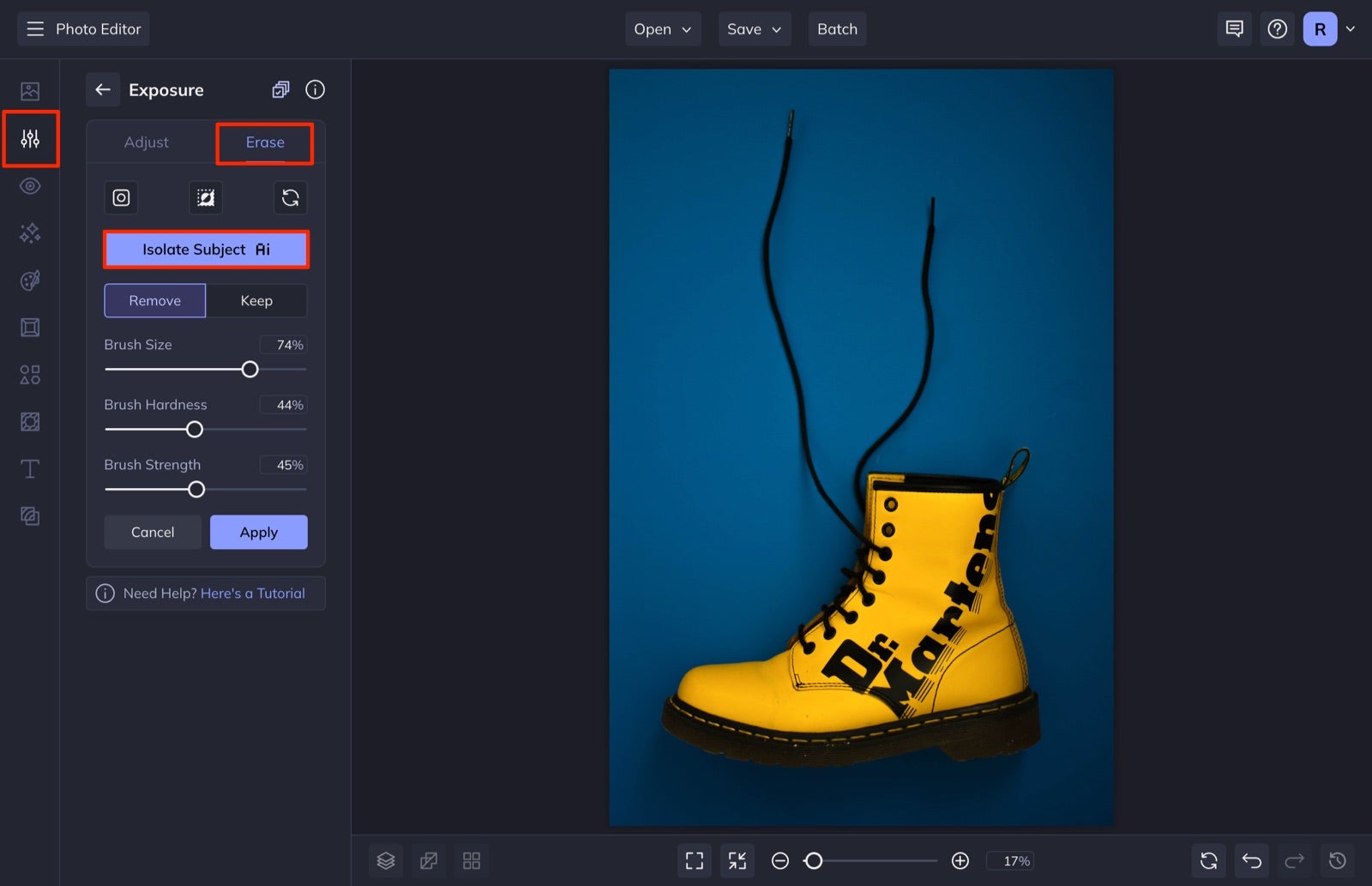
Task: Open the AI Effects sparkles panel
Action: coord(30,232)
